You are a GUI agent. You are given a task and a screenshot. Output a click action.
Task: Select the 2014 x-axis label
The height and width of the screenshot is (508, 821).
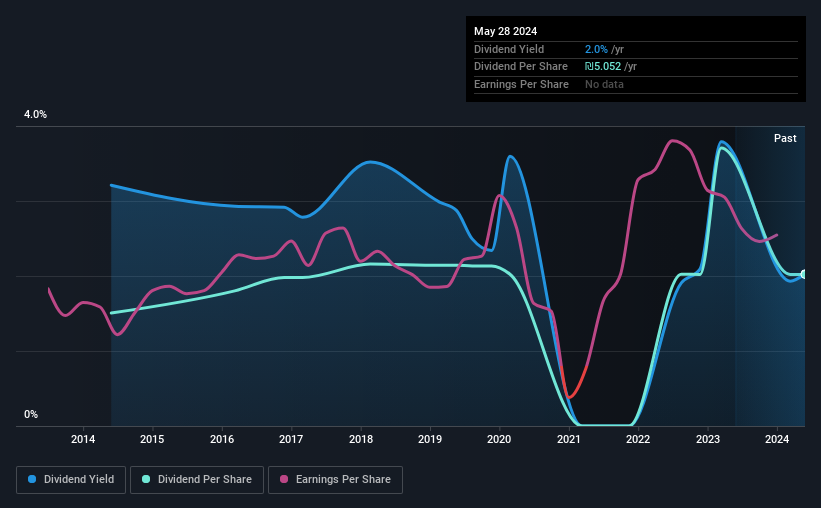[83, 439]
